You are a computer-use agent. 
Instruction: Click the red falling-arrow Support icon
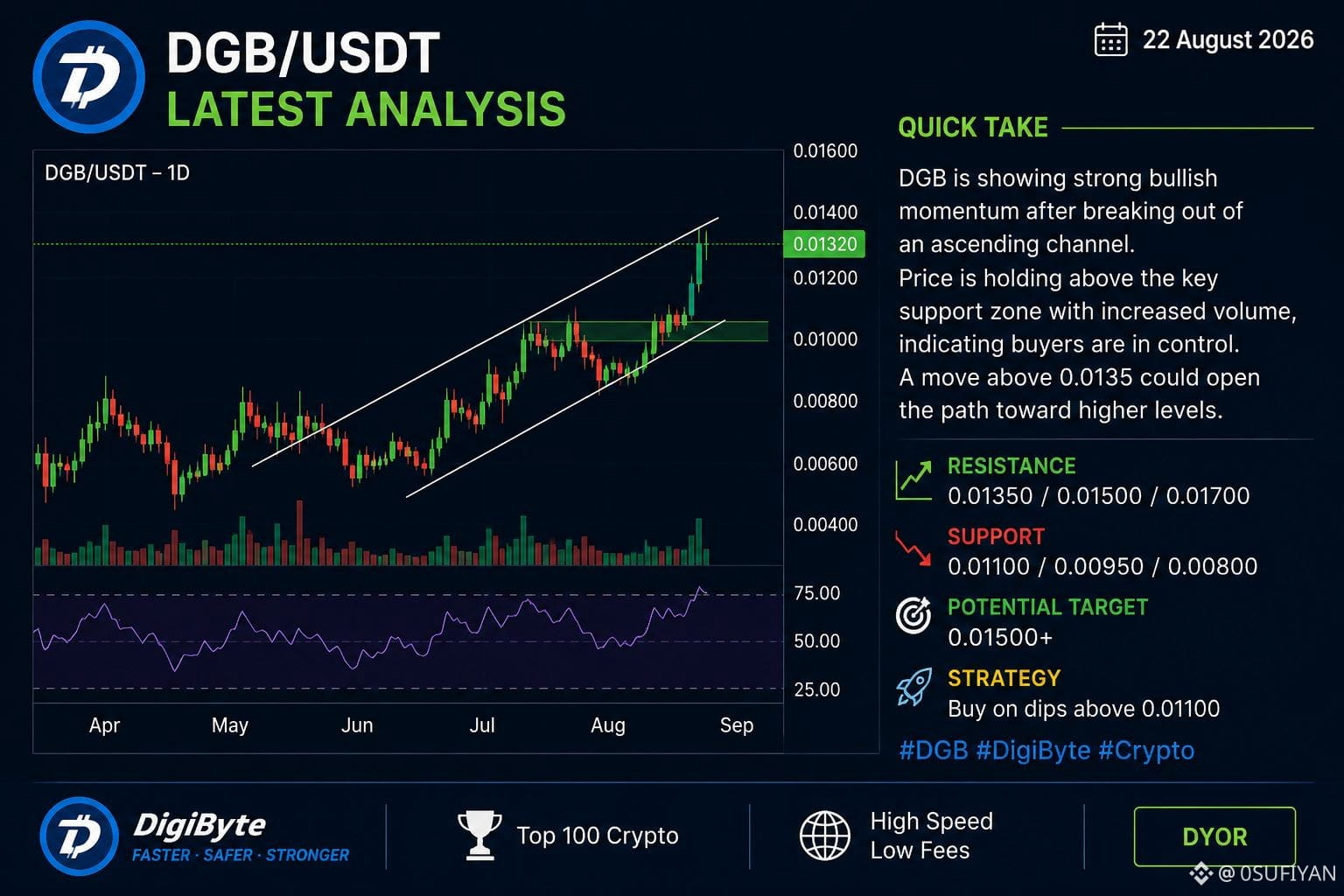coord(913,549)
